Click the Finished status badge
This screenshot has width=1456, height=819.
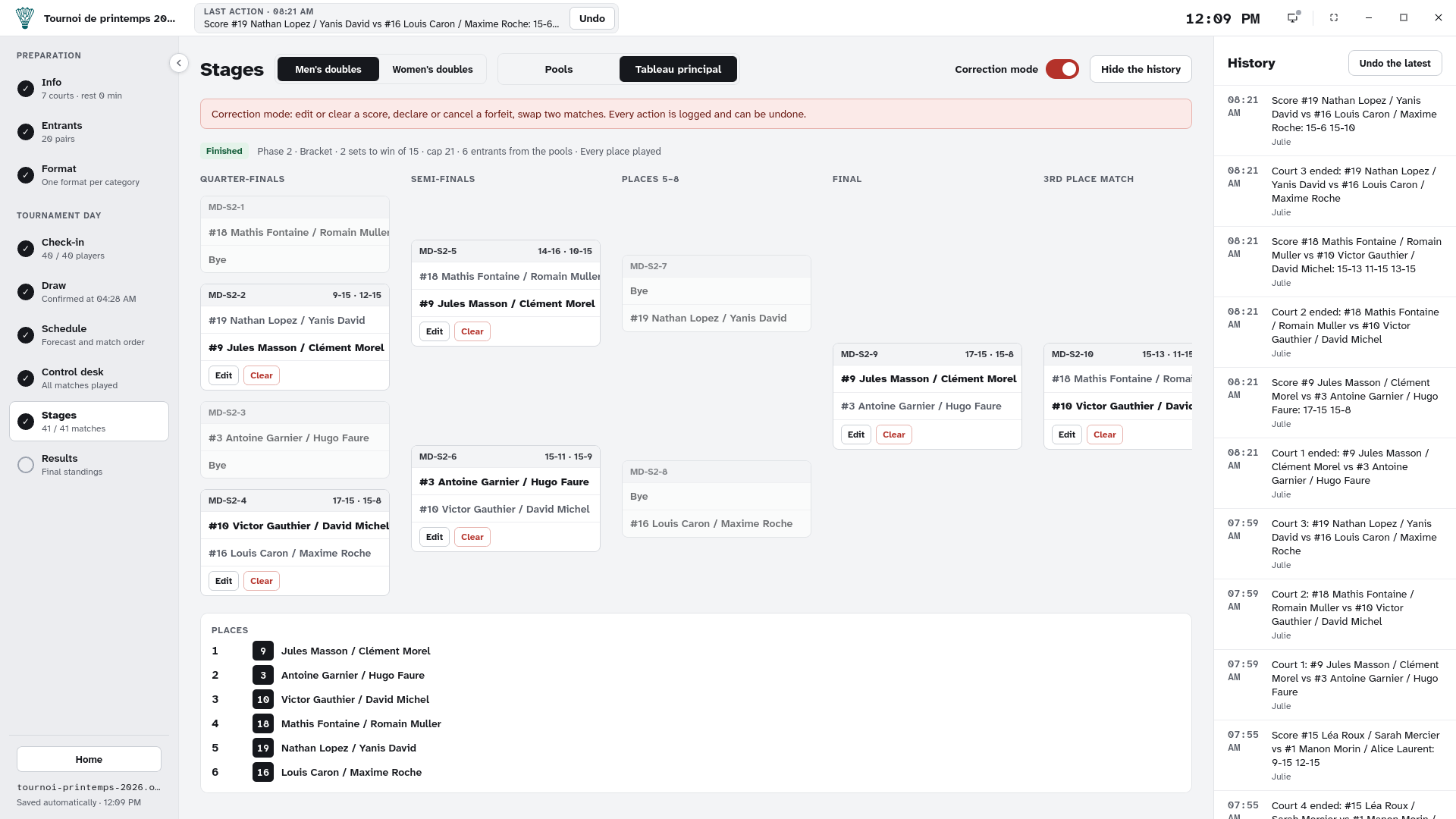pyautogui.click(x=224, y=151)
